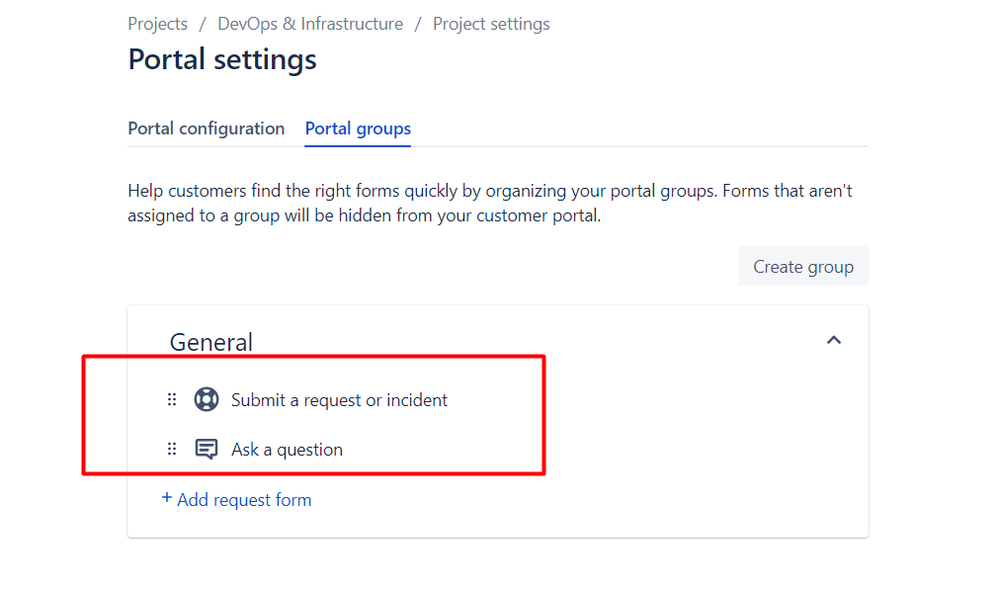Click the chat bubble icon for Ask a question
Screen dimensions: 999x590
coord(206,449)
